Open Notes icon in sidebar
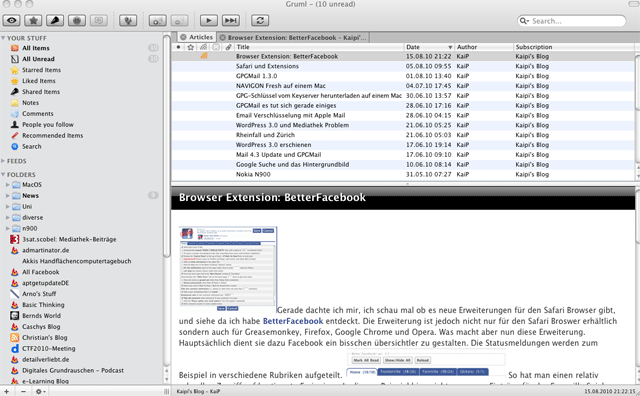 (x=15, y=102)
